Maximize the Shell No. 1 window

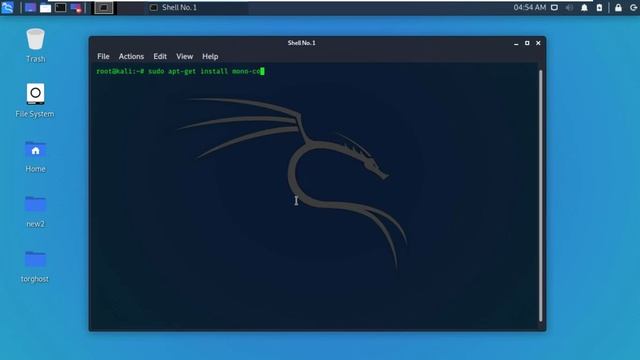point(527,43)
